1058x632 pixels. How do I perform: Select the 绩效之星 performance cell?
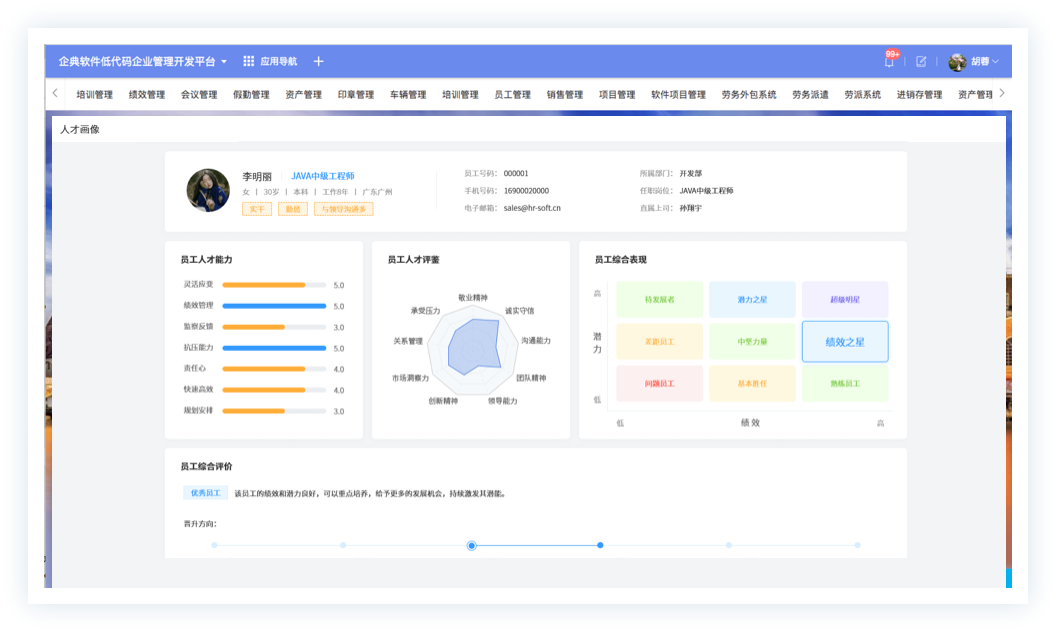coord(844,342)
